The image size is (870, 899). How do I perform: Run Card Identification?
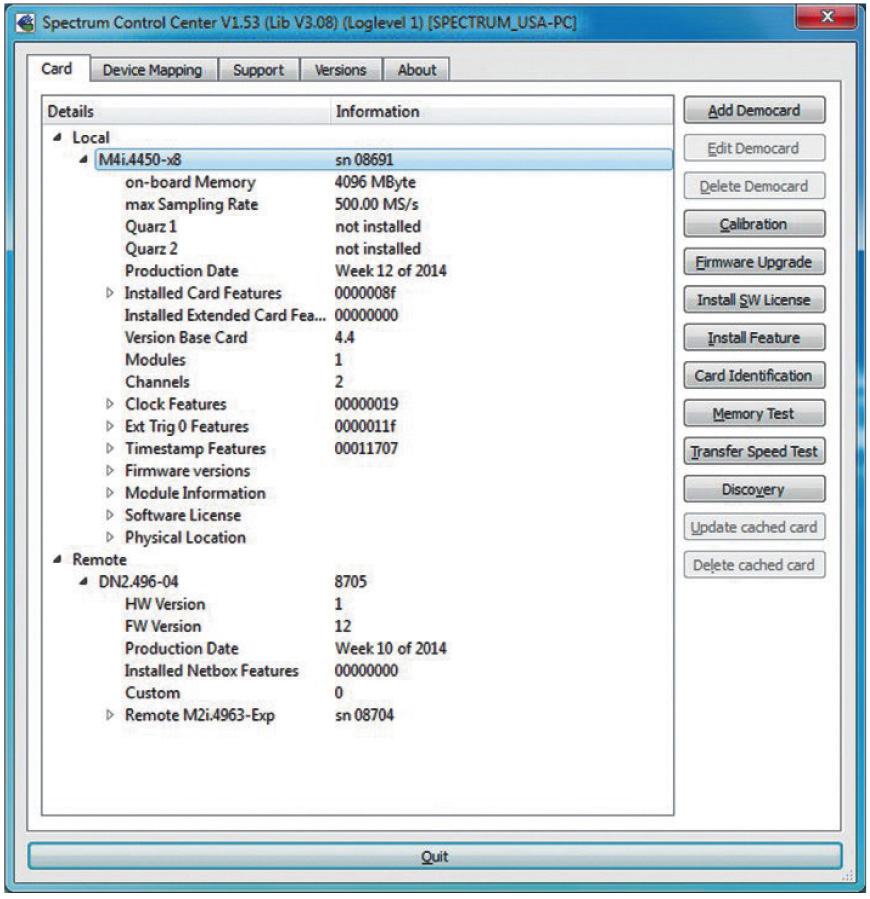click(754, 375)
